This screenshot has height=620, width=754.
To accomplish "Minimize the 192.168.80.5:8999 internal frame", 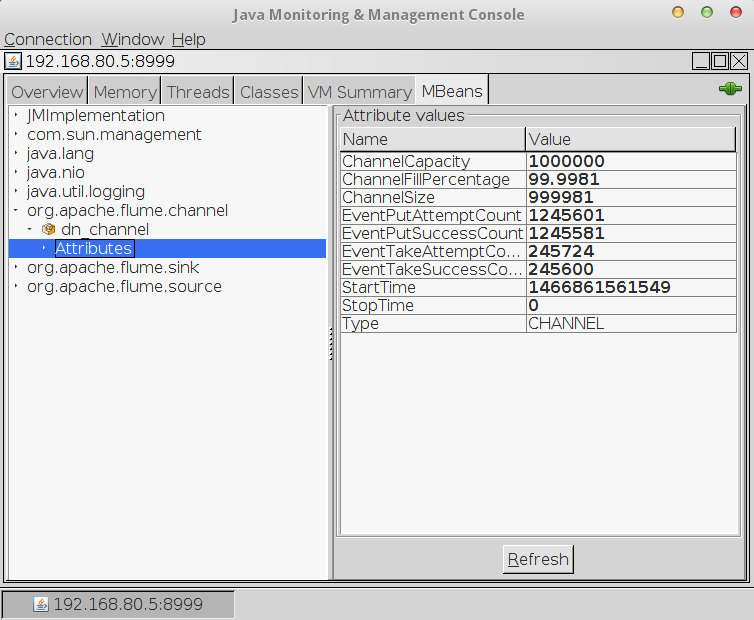I will click(x=701, y=61).
